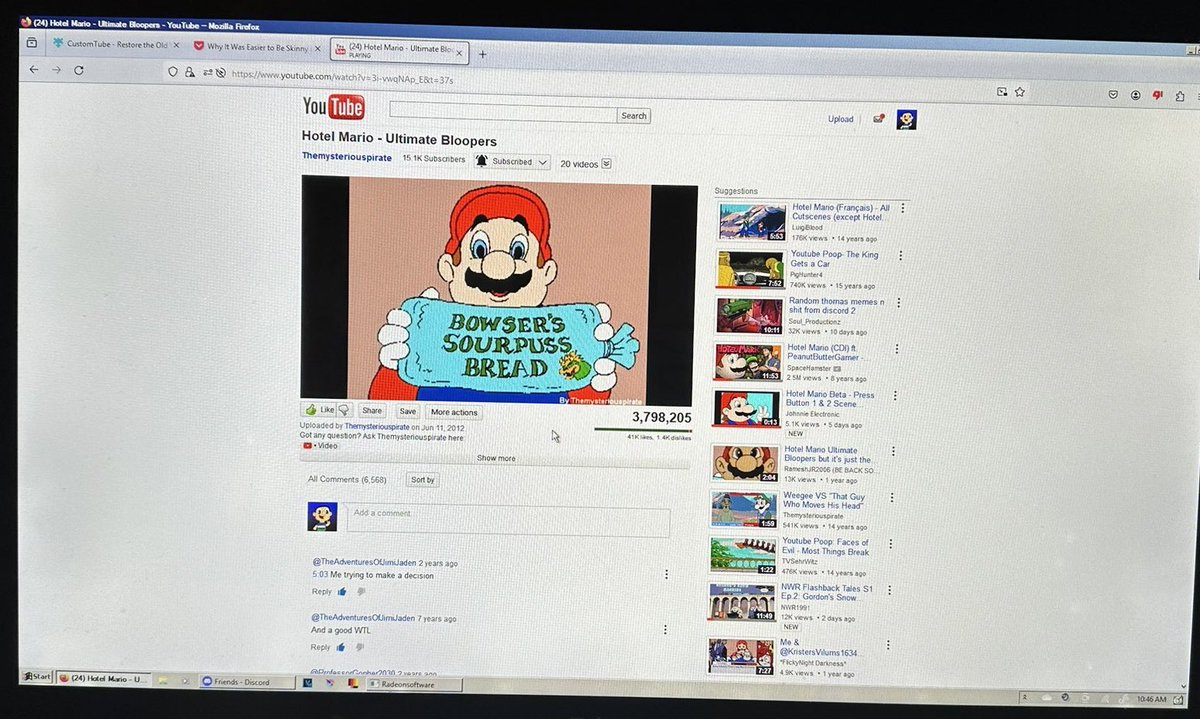Expand description with Show more
The height and width of the screenshot is (719, 1200).
(495, 459)
